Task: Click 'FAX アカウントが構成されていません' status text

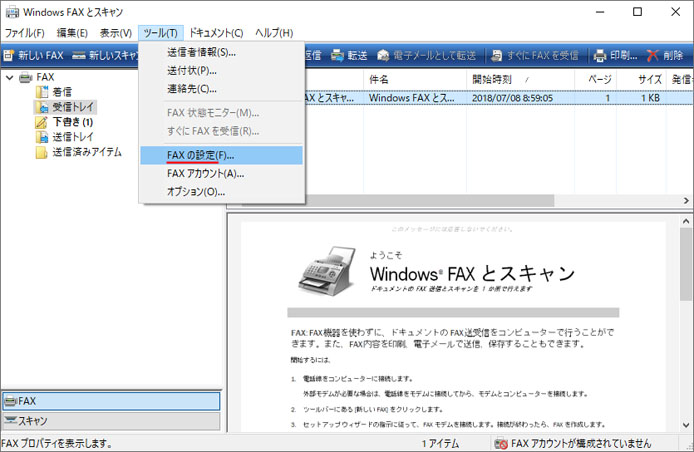Action: 581,444
